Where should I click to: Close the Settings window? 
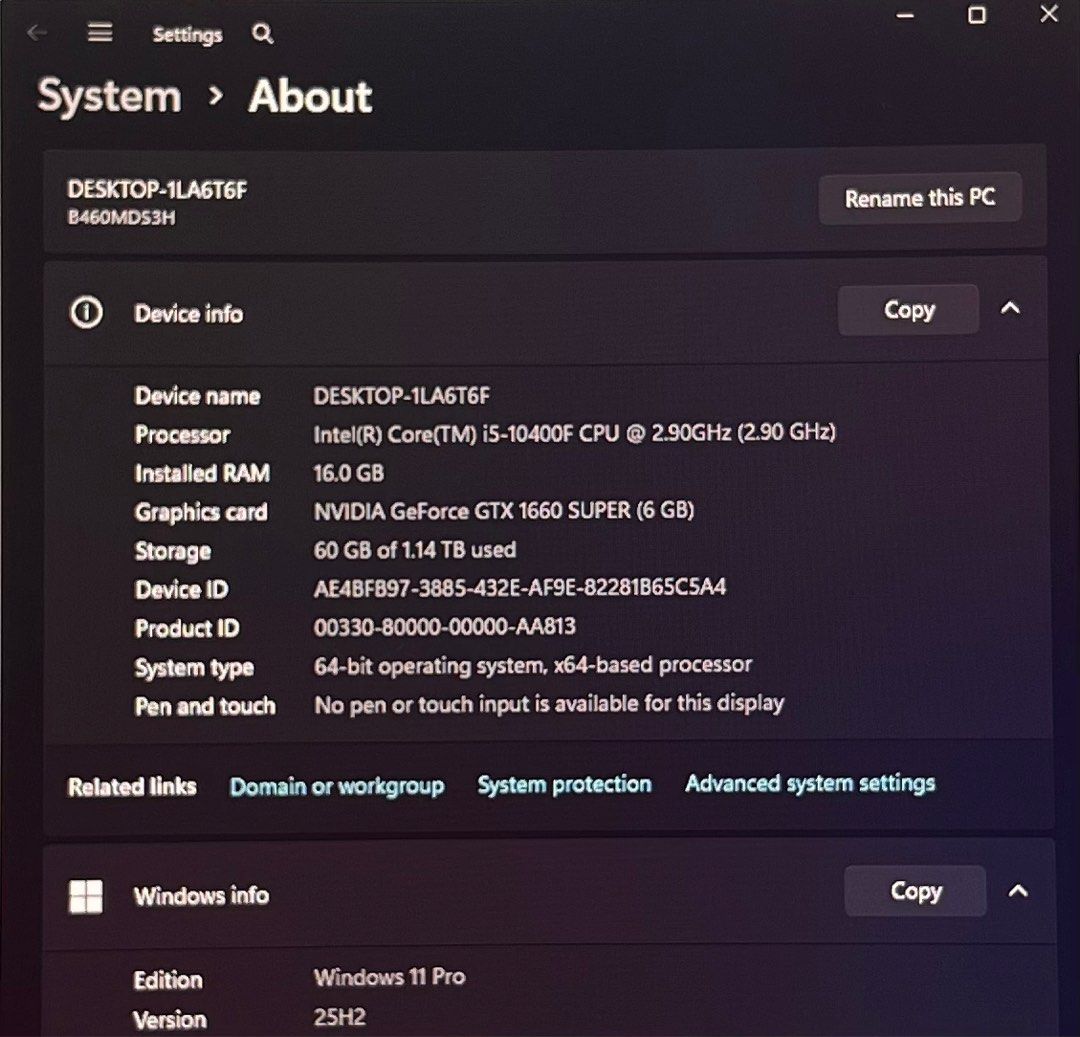1049,13
